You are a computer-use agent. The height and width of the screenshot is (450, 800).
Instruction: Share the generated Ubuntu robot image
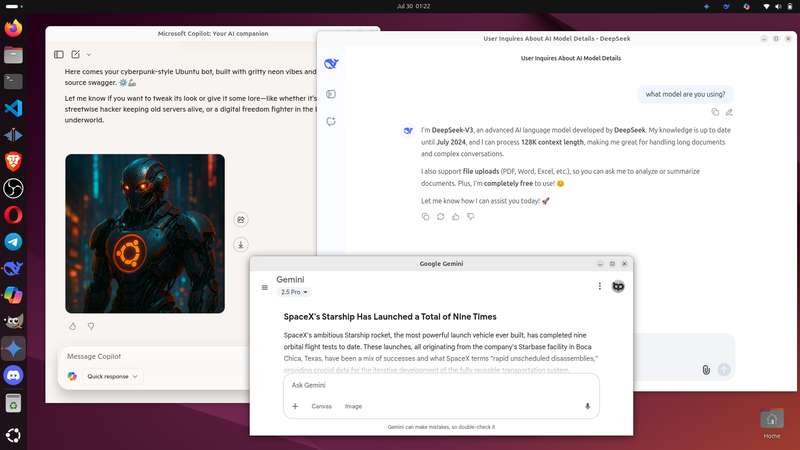241,220
